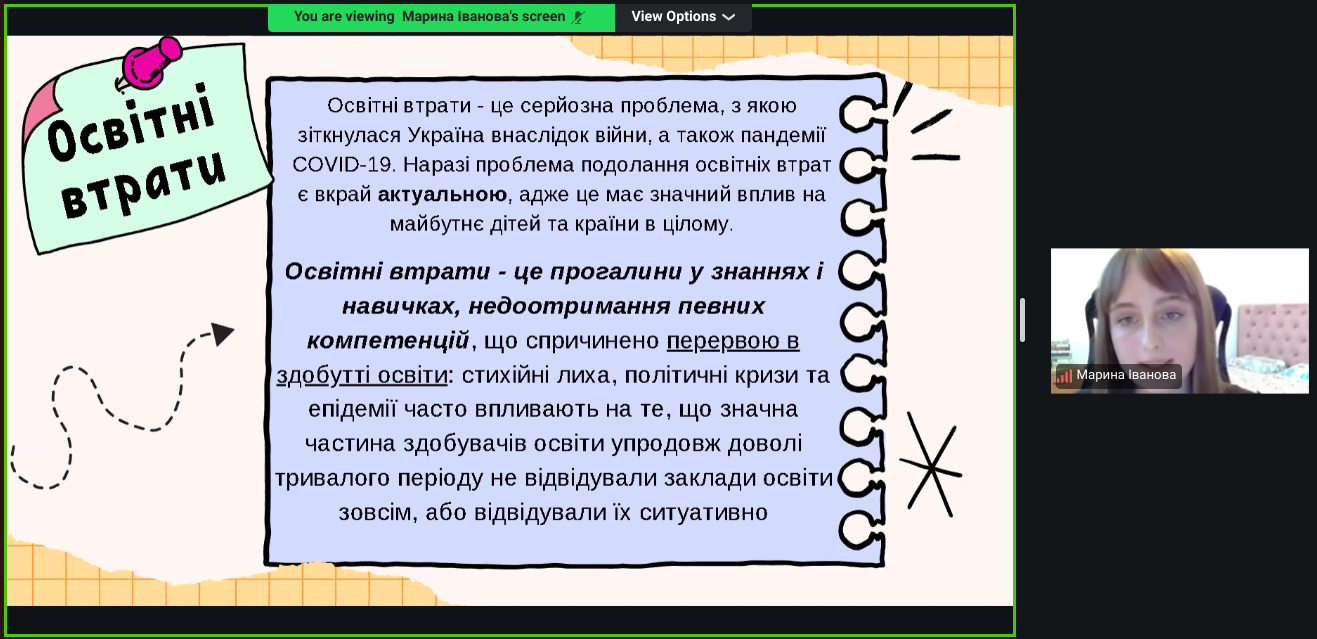Click the bold word 'актуальною' on the slide
This screenshot has width=1317, height=639.
[443, 194]
